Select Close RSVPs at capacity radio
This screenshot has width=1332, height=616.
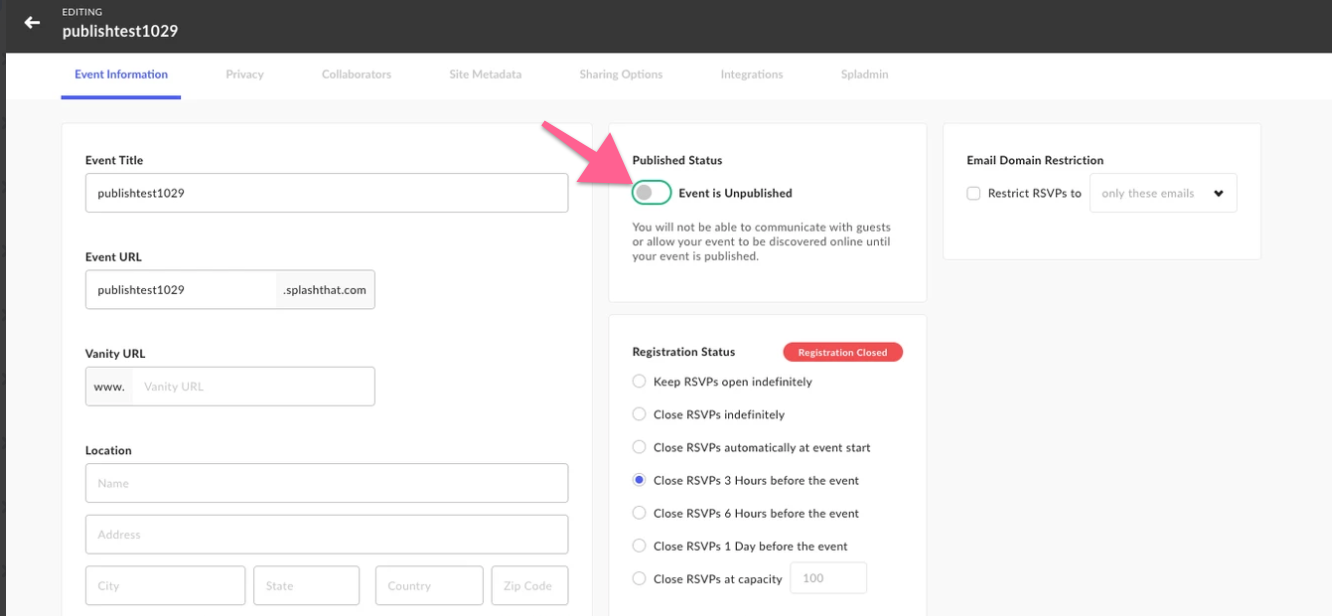pos(639,578)
